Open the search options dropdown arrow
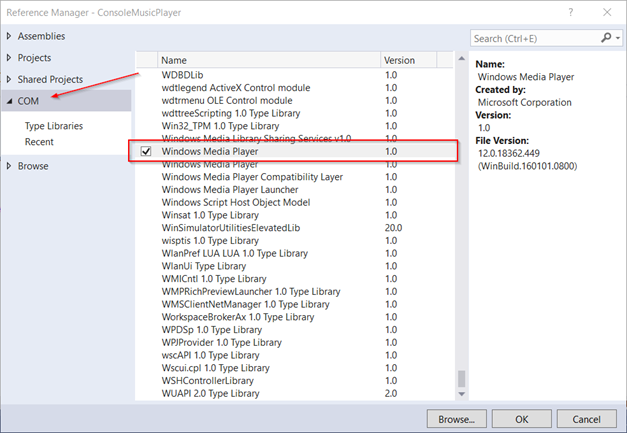This screenshot has width=627, height=433. [617, 38]
